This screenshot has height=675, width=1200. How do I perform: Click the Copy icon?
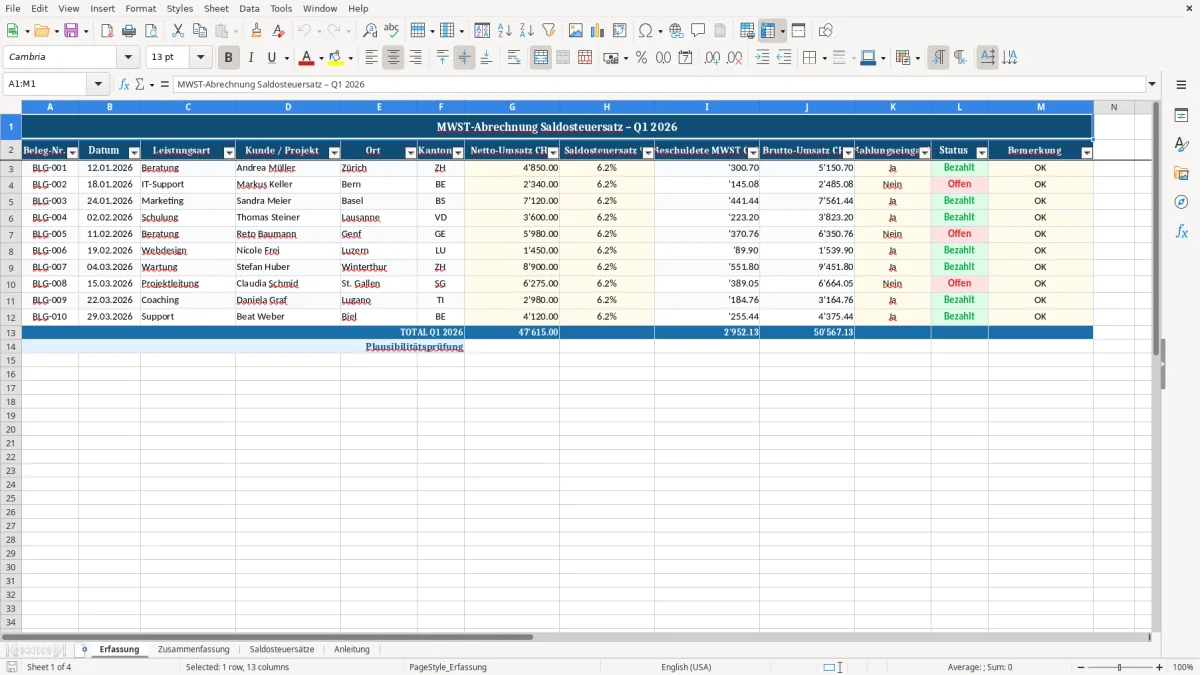pyautogui.click(x=200, y=31)
